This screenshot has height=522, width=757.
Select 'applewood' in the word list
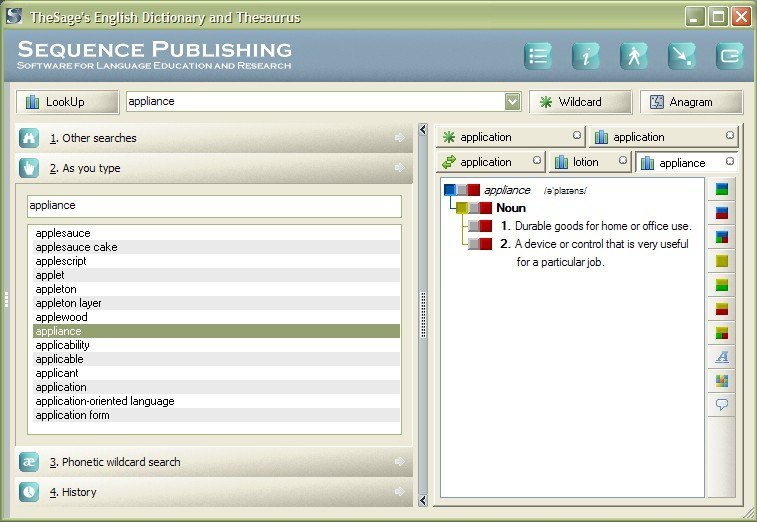click(216, 317)
